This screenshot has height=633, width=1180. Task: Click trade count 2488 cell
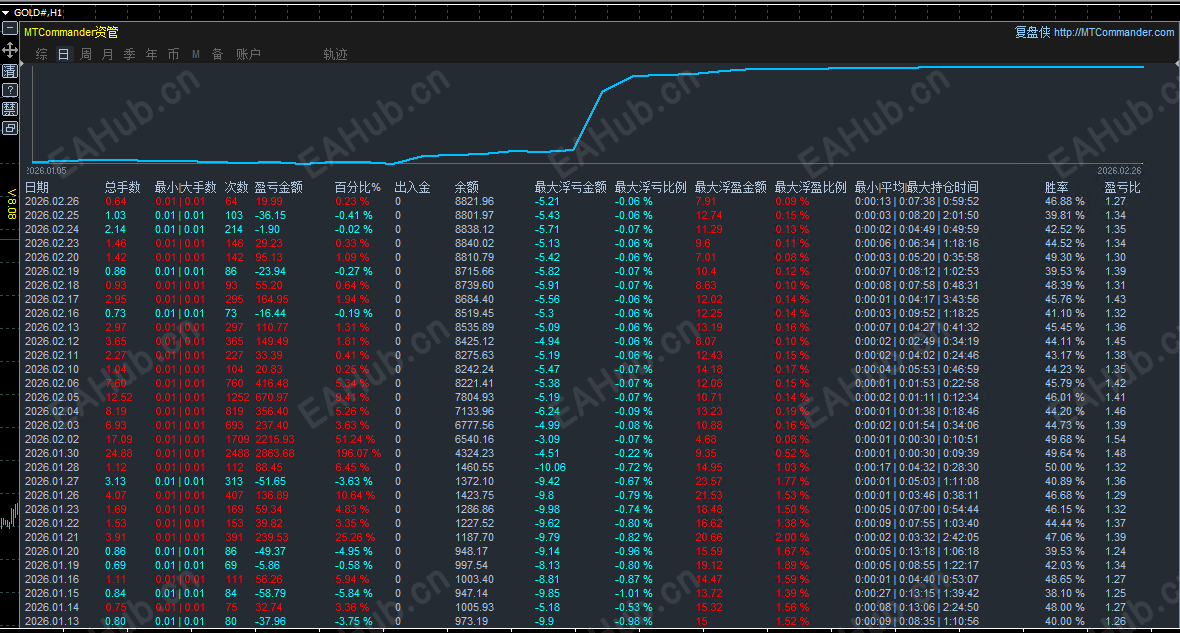pos(237,453)
